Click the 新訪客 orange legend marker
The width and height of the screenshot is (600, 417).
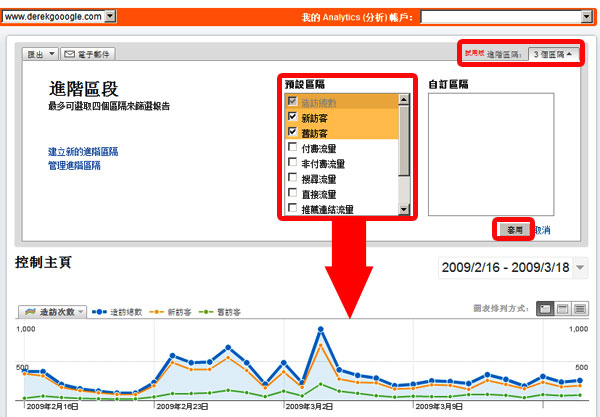tap(157, 312)
